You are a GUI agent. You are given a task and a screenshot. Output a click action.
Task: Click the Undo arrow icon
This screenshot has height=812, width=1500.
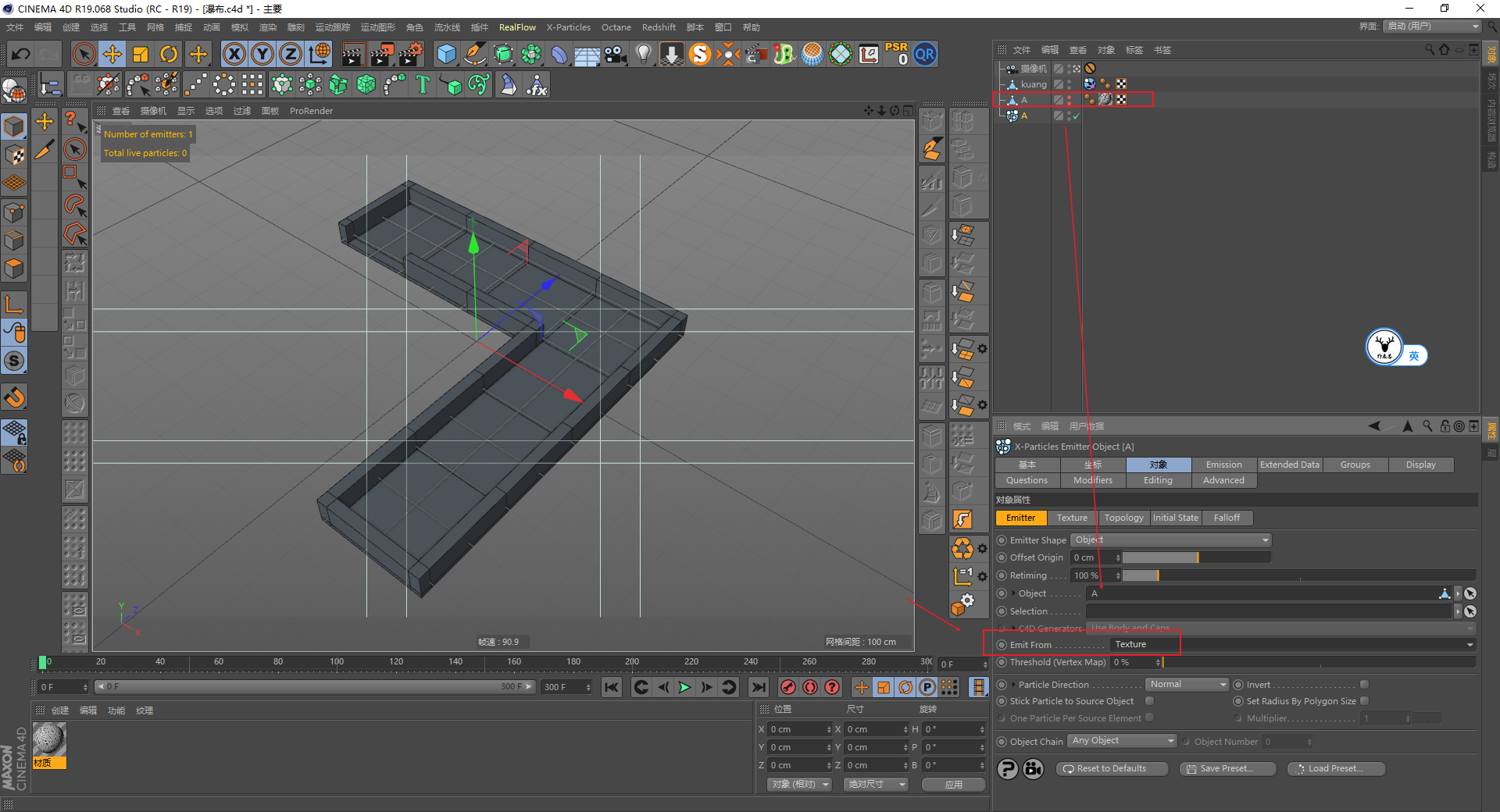point(21,54)
